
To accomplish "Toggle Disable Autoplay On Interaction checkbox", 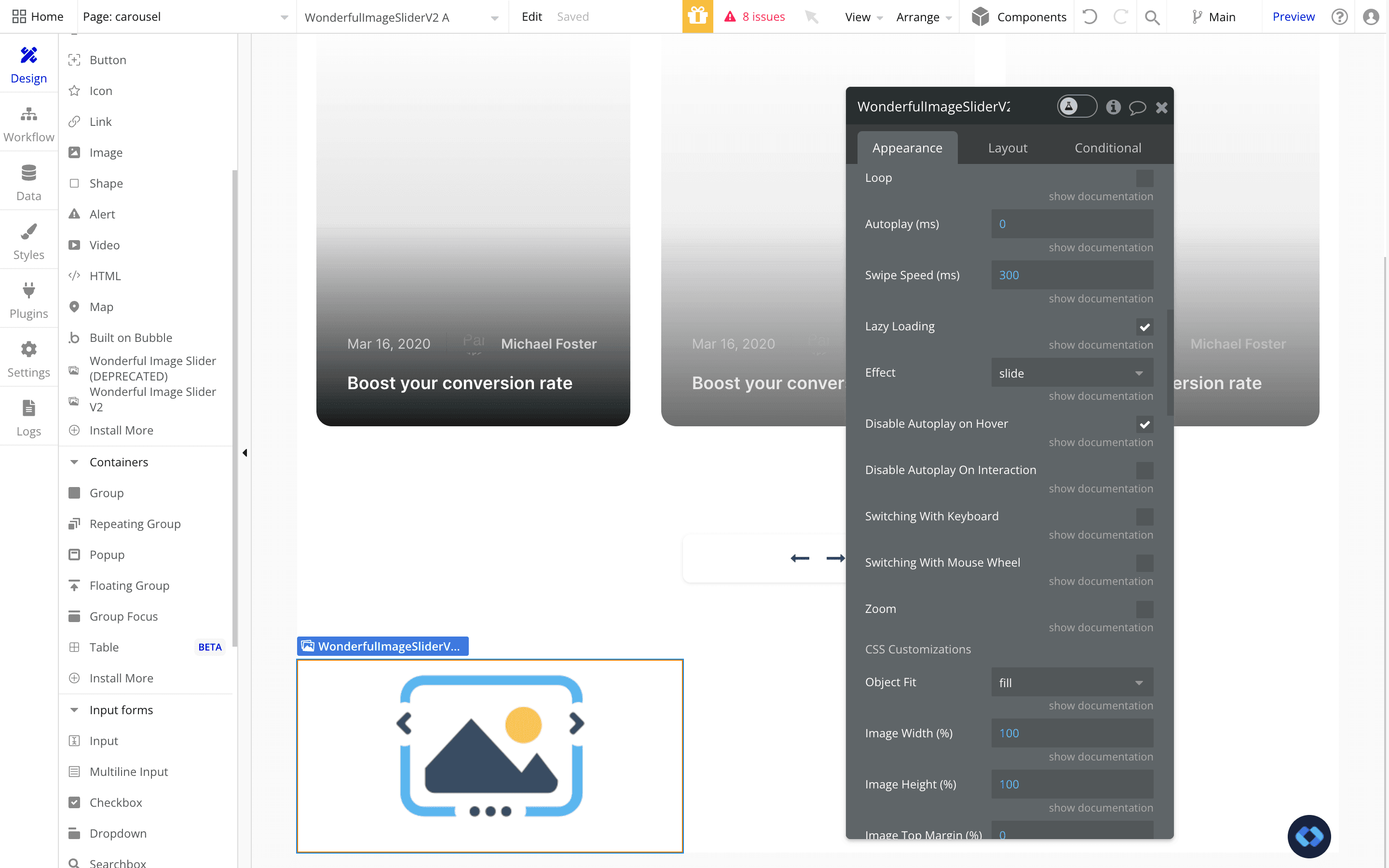I will coord(1144,470).
